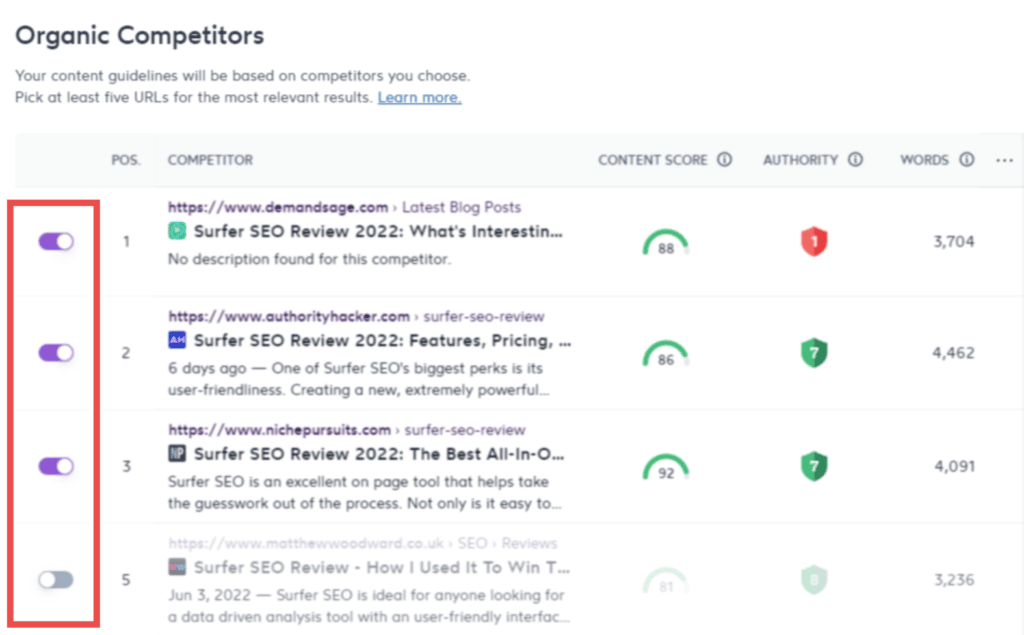Viewport: 1024px width, 635px height.
Task: Click the content score gauge showing 86
Action: point(665,354)
